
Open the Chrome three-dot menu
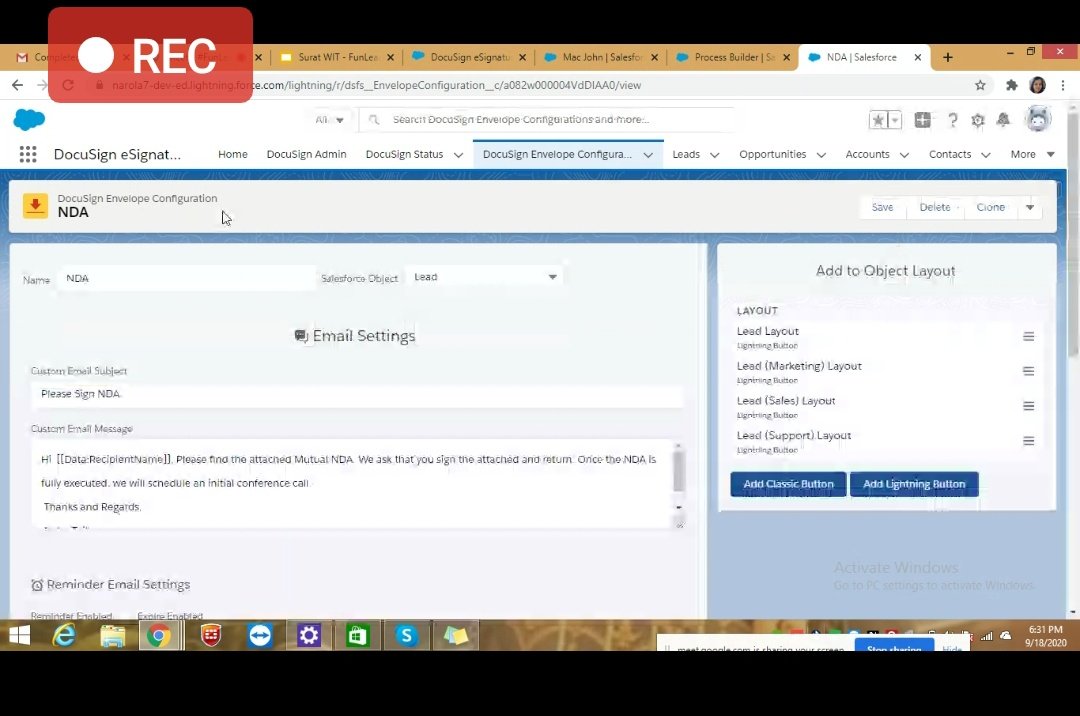1063,85
